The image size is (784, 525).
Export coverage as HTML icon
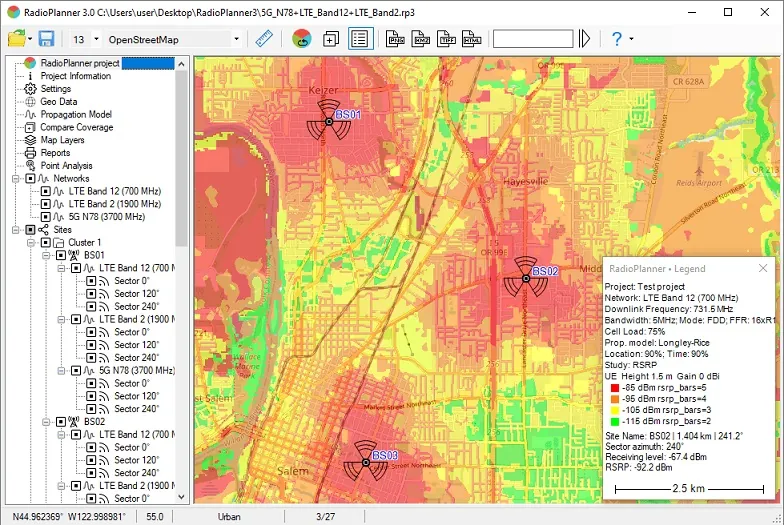[x=472, y=38]
